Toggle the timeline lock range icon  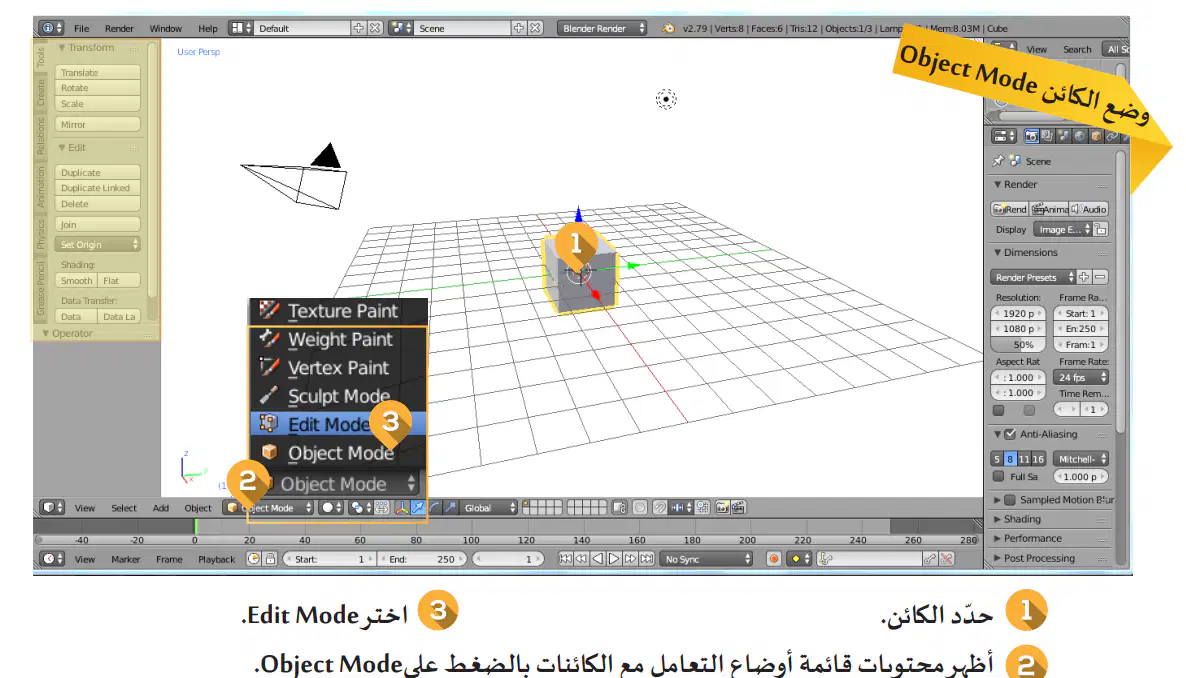pyautogui.click(x=271, y=559)
